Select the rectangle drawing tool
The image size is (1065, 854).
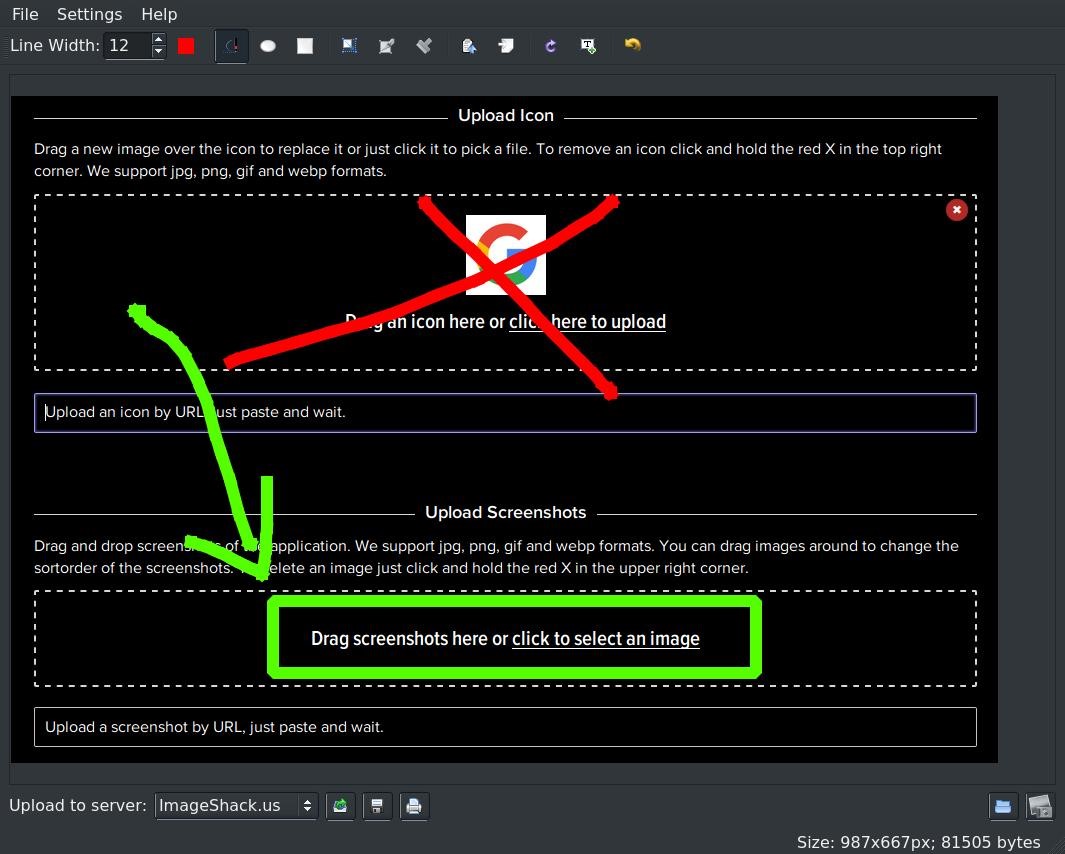click(x=305, y=45)
